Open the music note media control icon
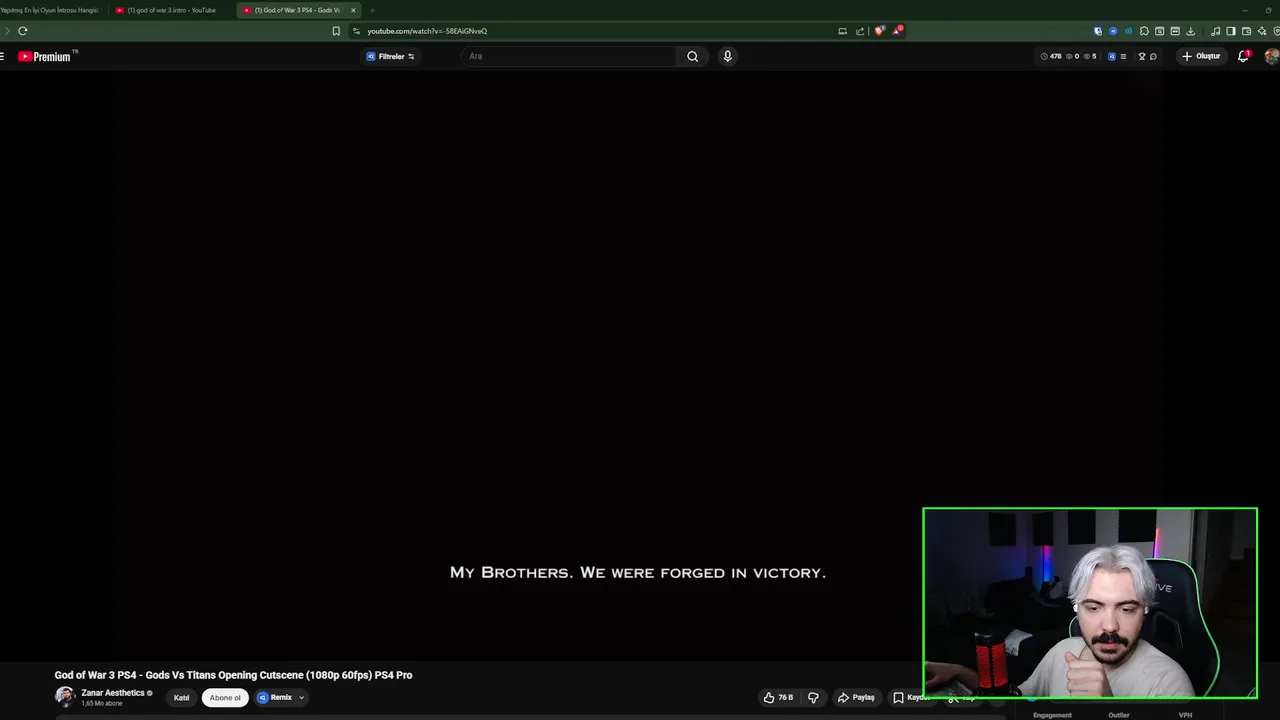Viewport: 1280px width, 720px height. point(1216,31)
